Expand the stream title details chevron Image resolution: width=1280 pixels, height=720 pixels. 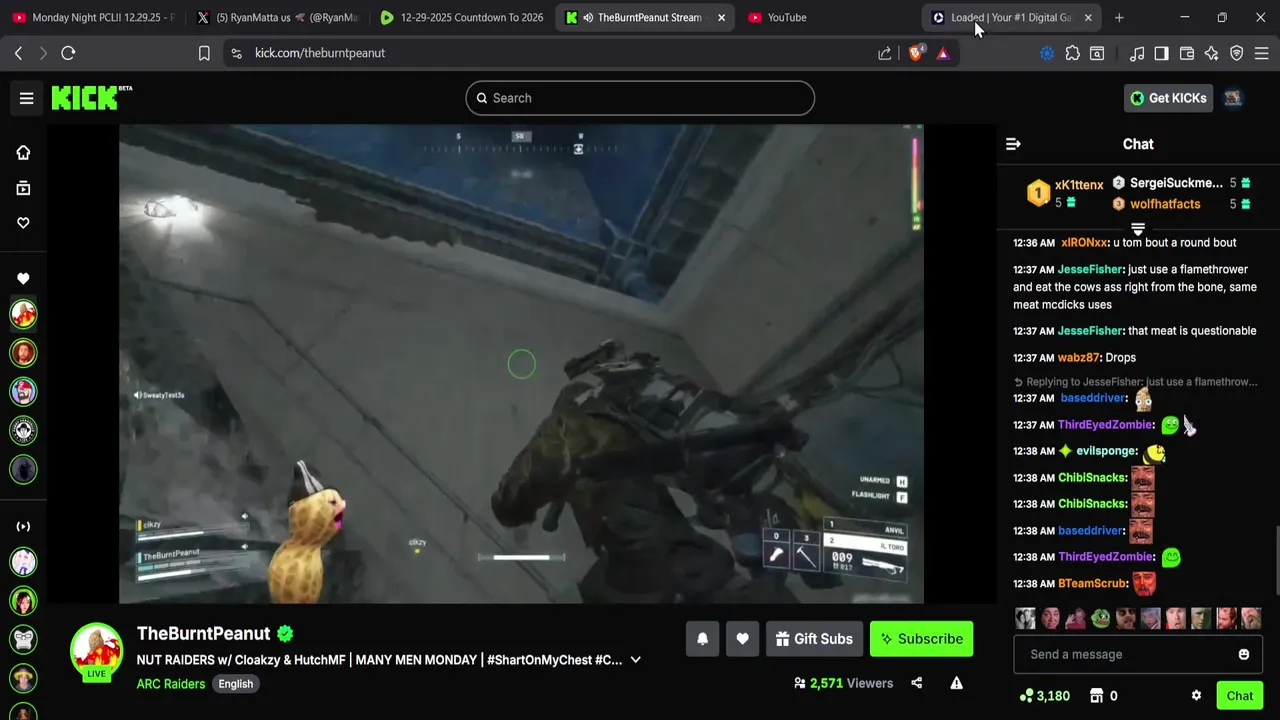pyautogui.click(x=635, y=660)
